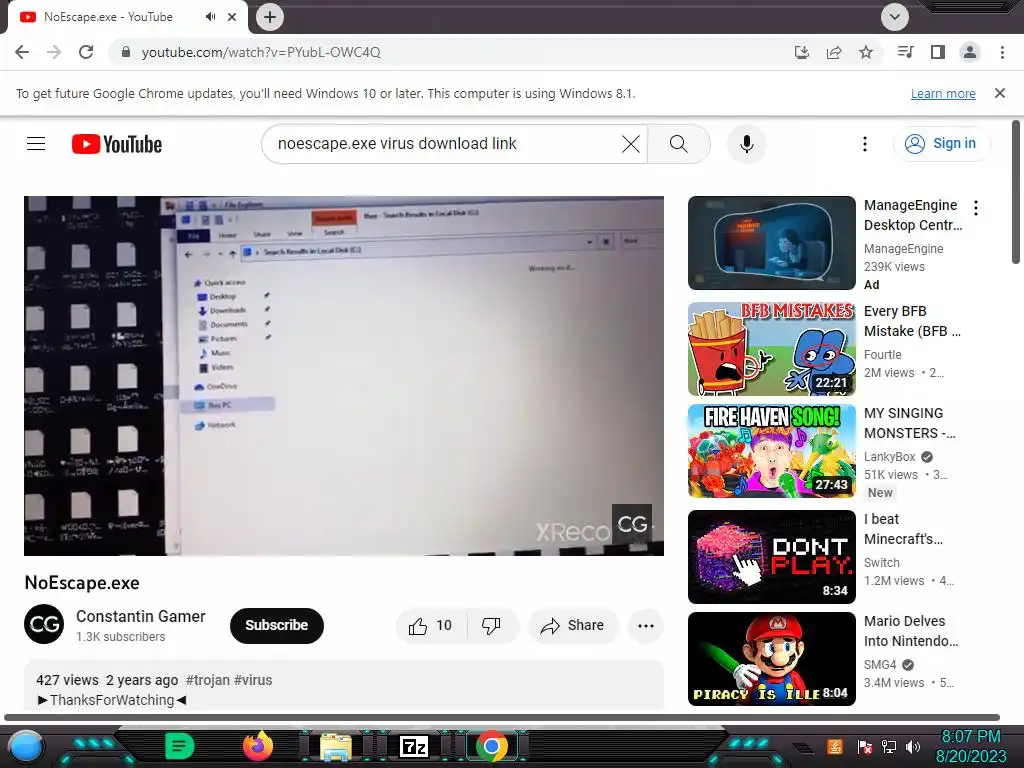Open YouTube settings three-dot menu

pos(865,144)
